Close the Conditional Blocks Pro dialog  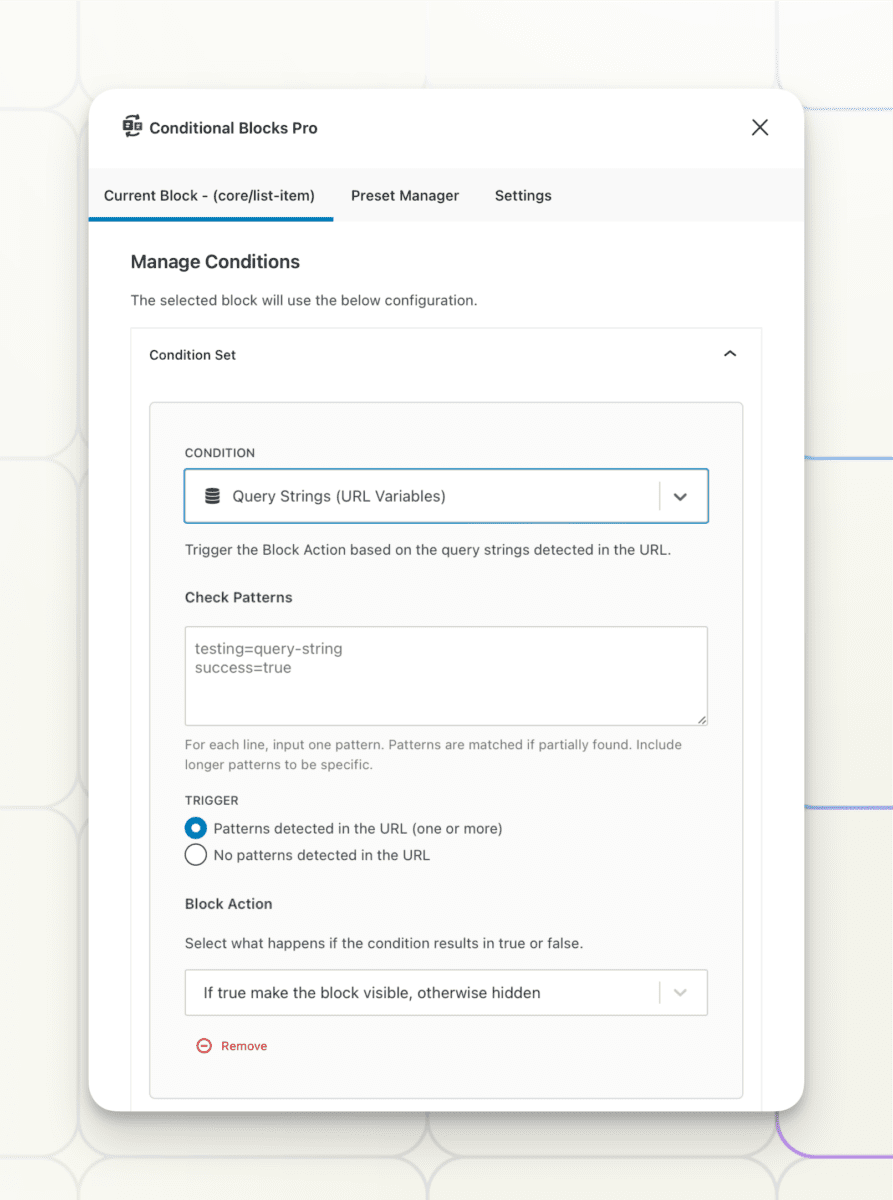click(760, 127)
